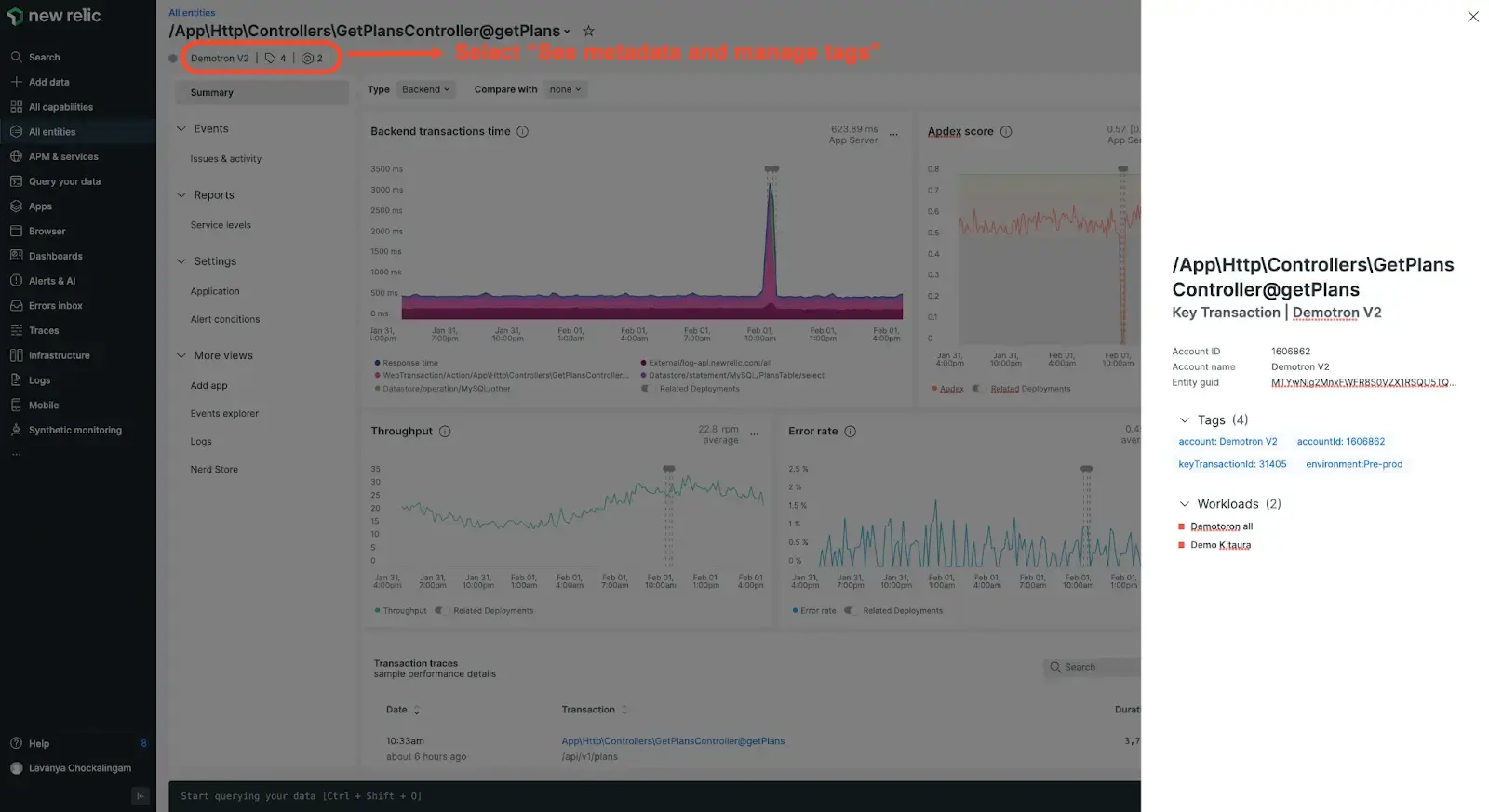Image resolution: width=1489 pixels, height=812 pixels.
Task: Open the tags icon showing 4 tags
Action: (x=275, y=59)
